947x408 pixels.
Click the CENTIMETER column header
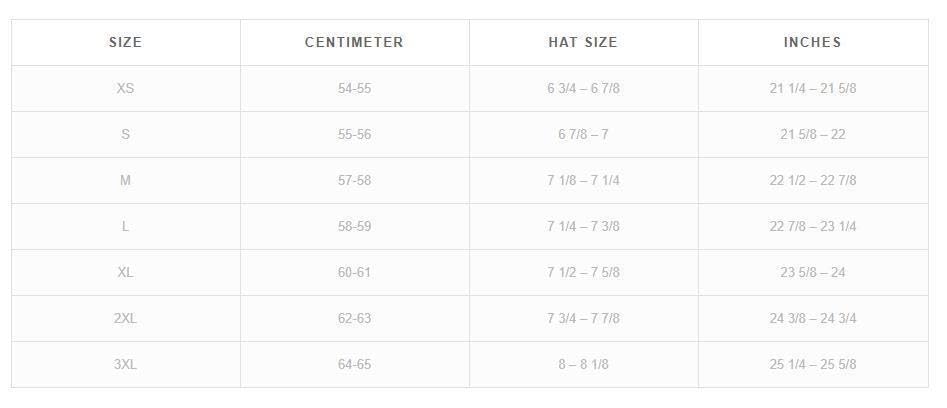(354, 42)
